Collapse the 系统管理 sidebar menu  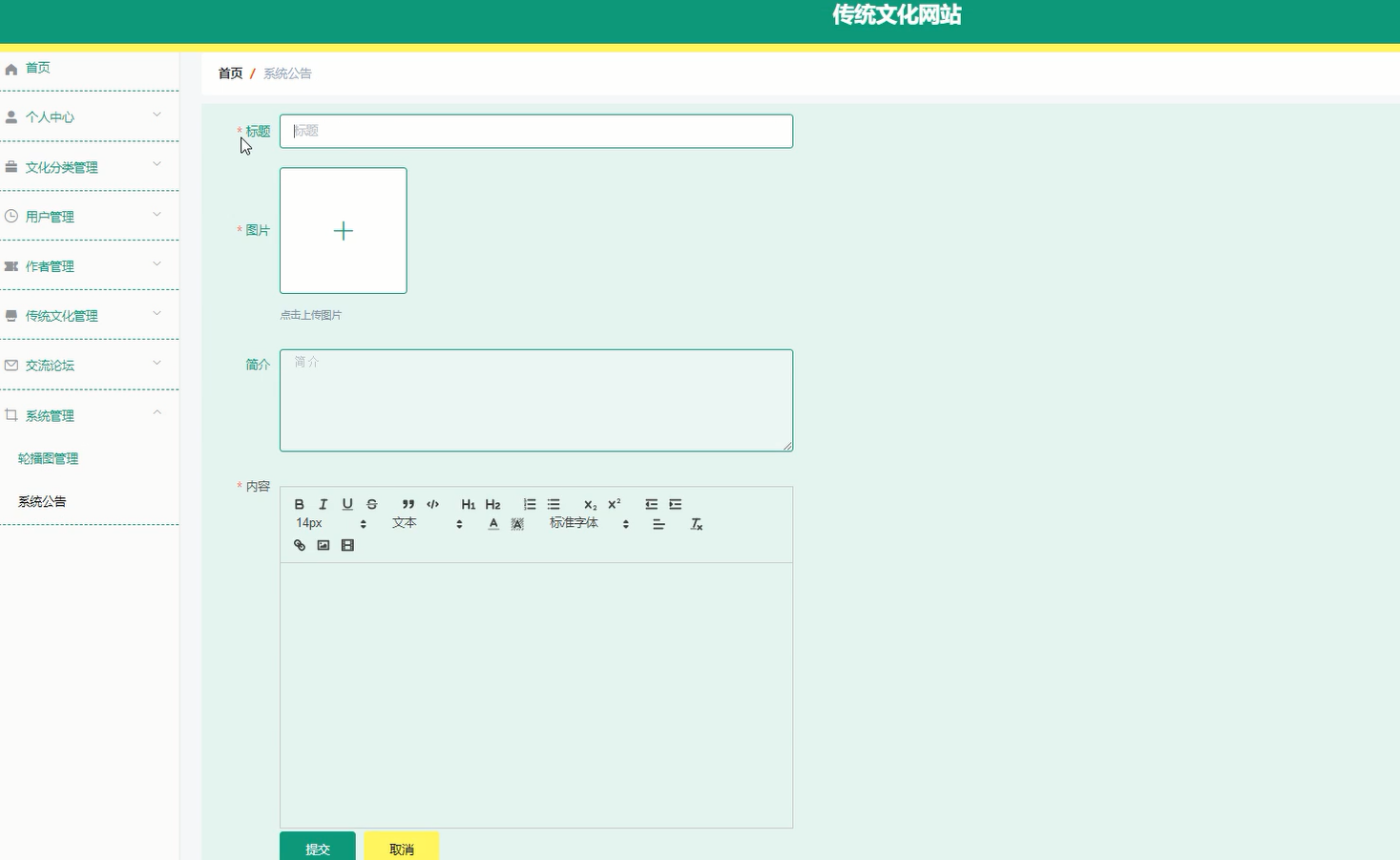(90, 415)
